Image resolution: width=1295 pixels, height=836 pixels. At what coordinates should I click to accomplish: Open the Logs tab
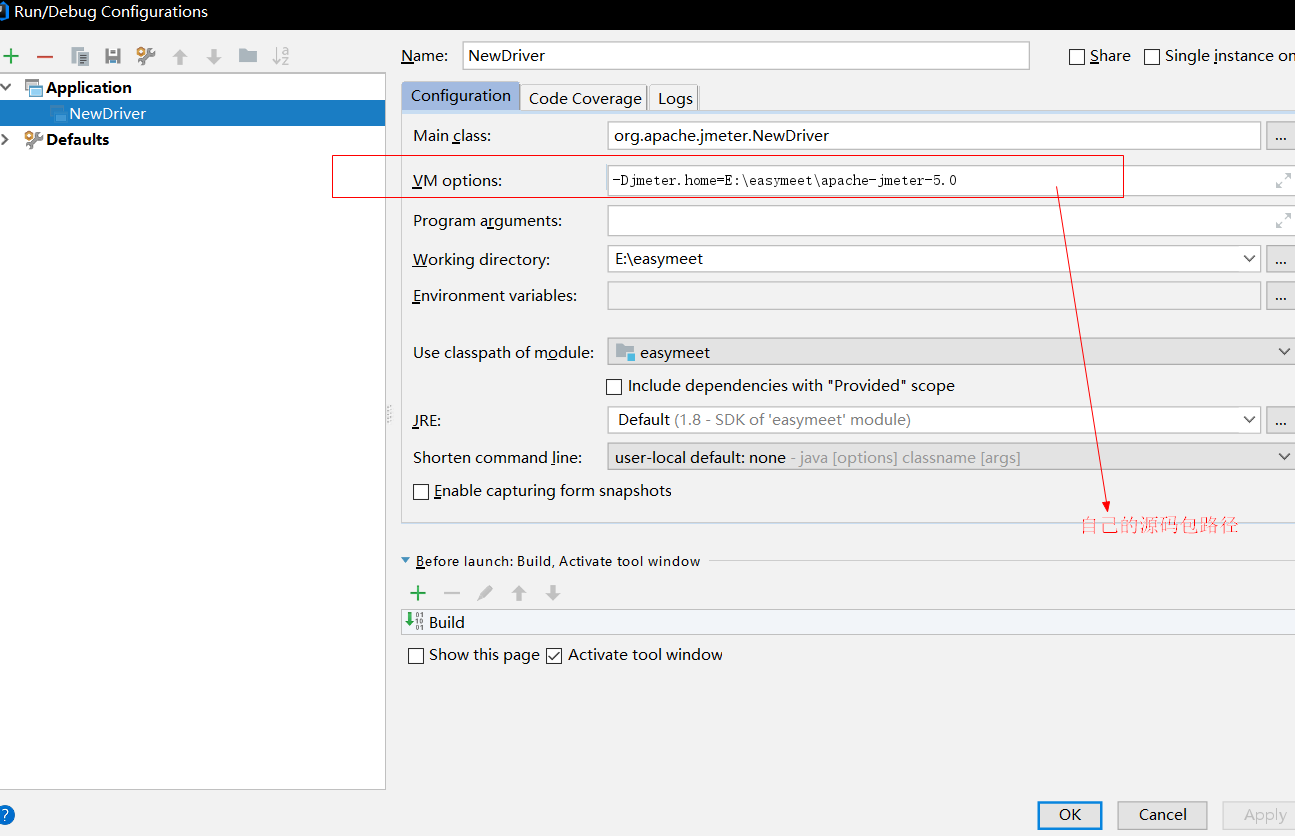pos(675,98)
